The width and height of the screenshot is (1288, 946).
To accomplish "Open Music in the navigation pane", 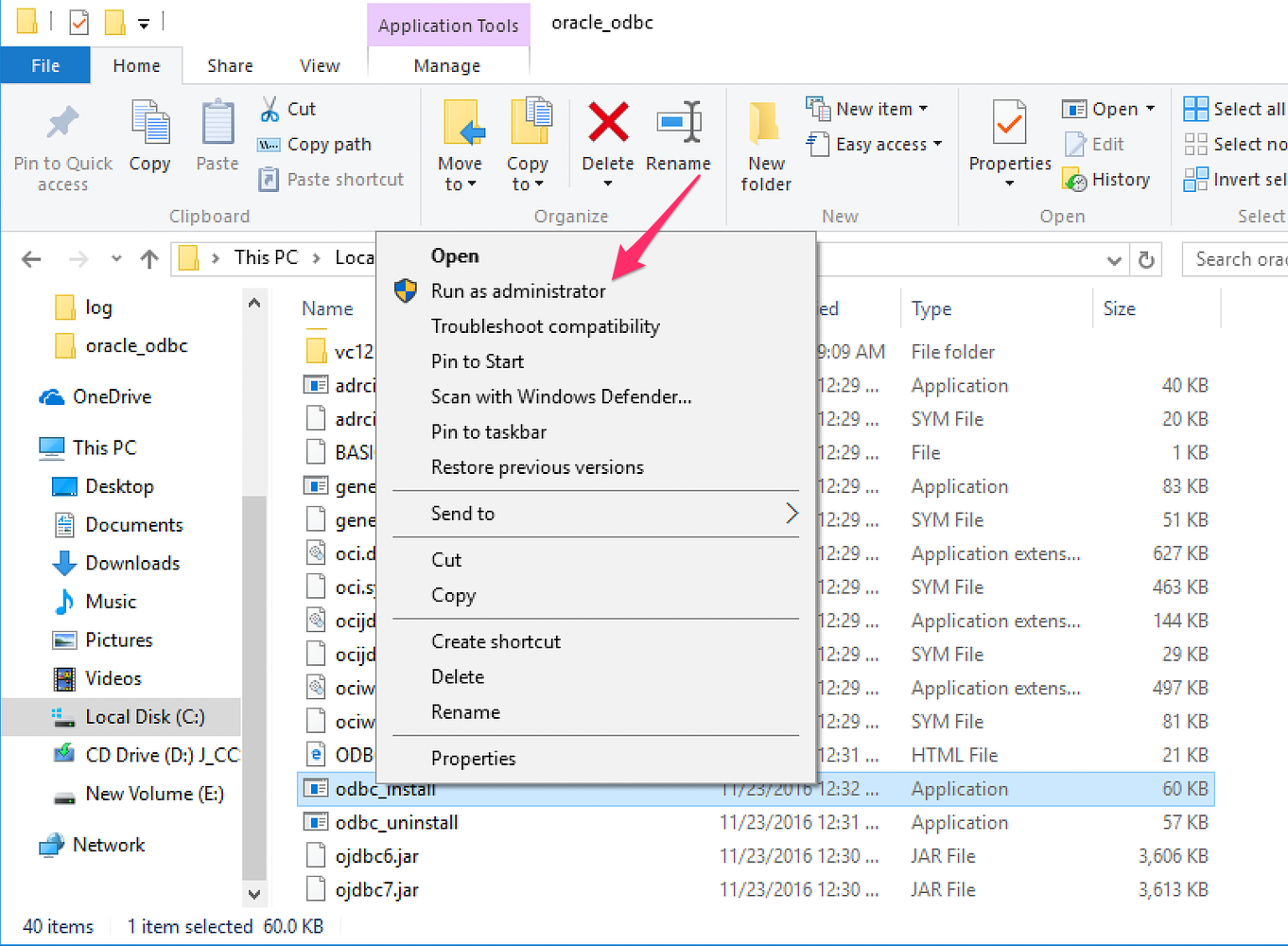I will click(95, 602).
